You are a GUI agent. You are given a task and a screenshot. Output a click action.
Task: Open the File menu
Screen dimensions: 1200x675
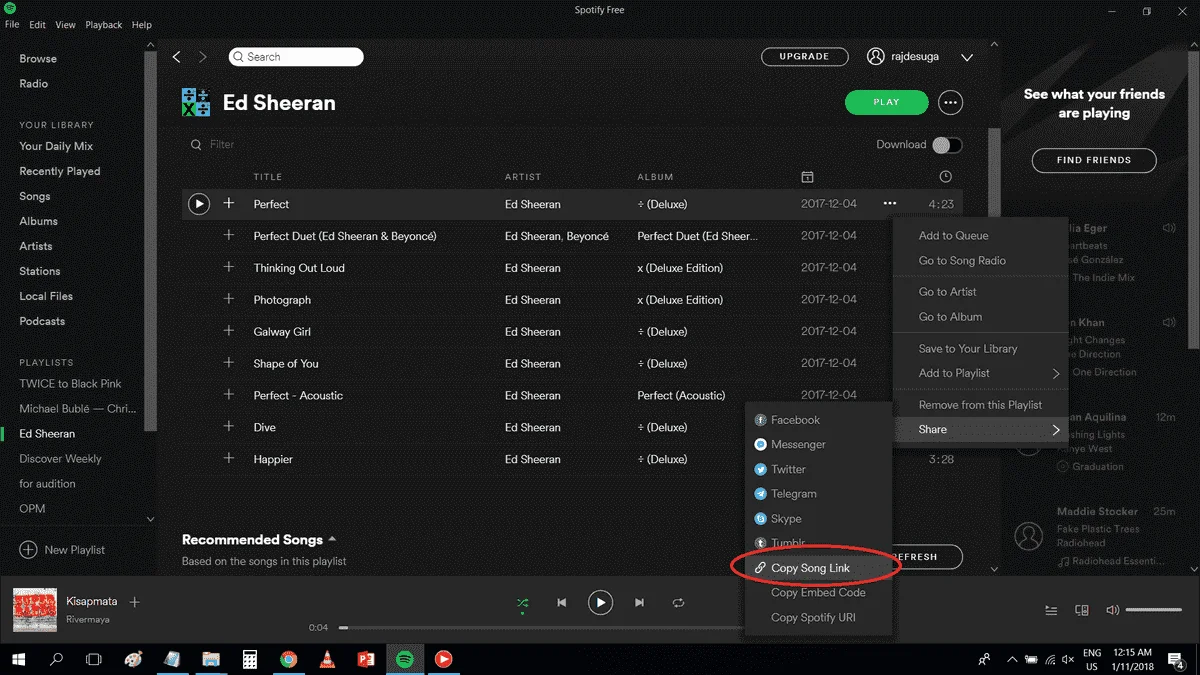click(x=12, y=25)
